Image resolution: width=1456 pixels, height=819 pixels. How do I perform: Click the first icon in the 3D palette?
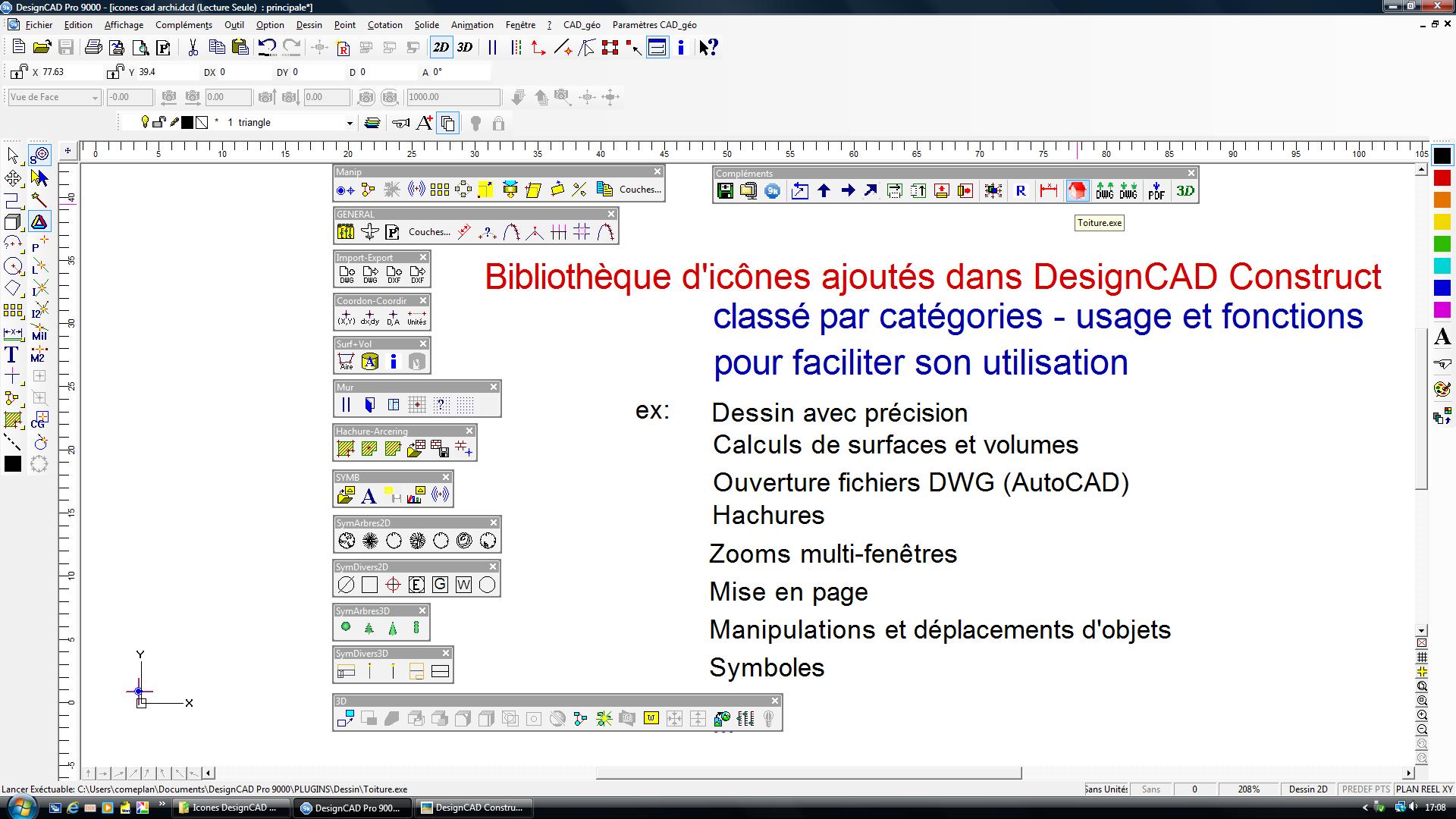(346, 718)
